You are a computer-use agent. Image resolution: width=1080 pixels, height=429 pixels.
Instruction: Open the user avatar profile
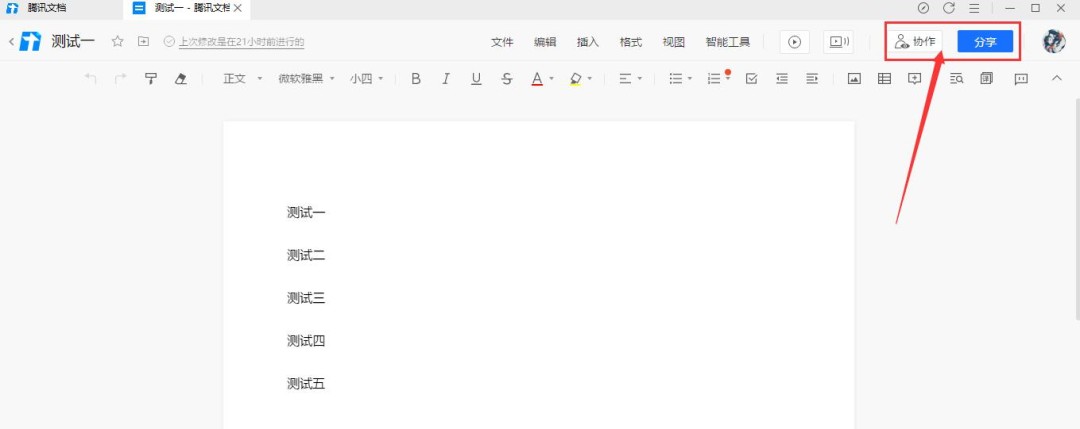point(1054,41)
